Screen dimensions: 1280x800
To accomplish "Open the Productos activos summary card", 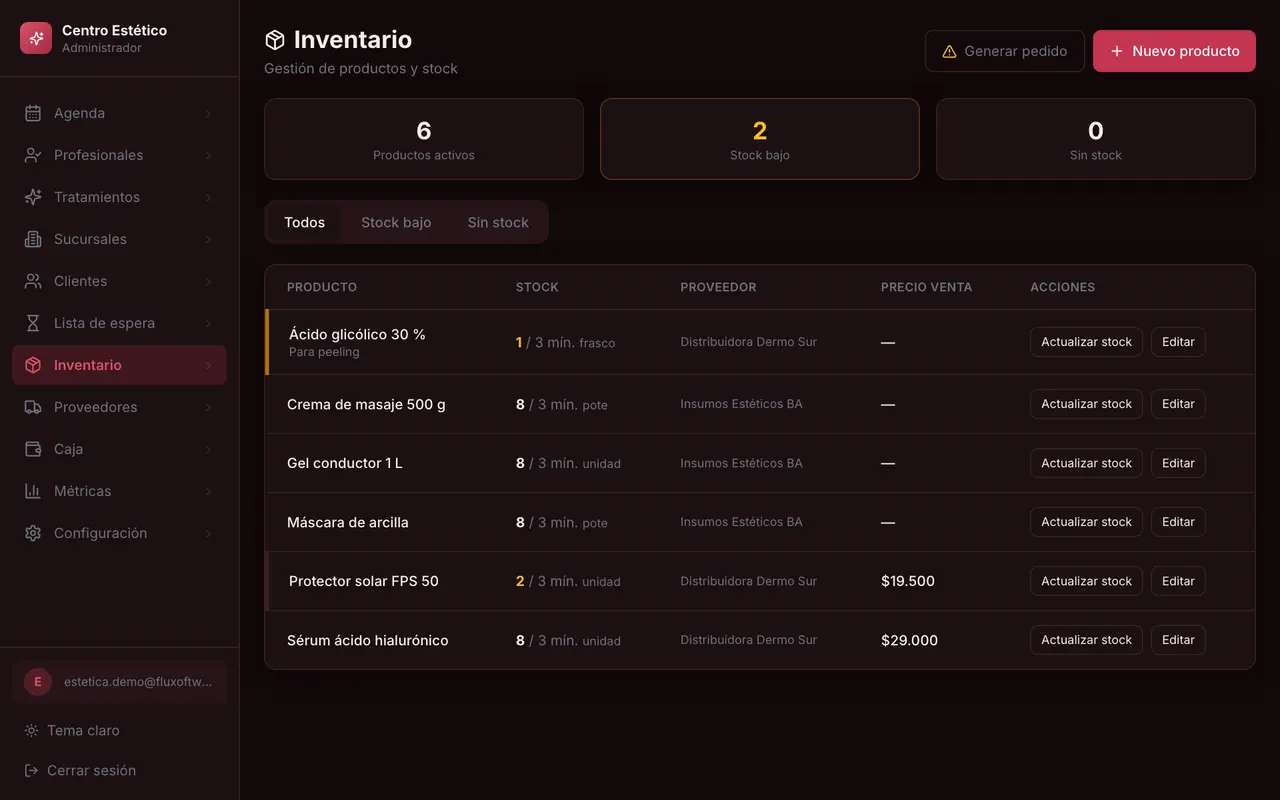I will (x=424, y=139).
